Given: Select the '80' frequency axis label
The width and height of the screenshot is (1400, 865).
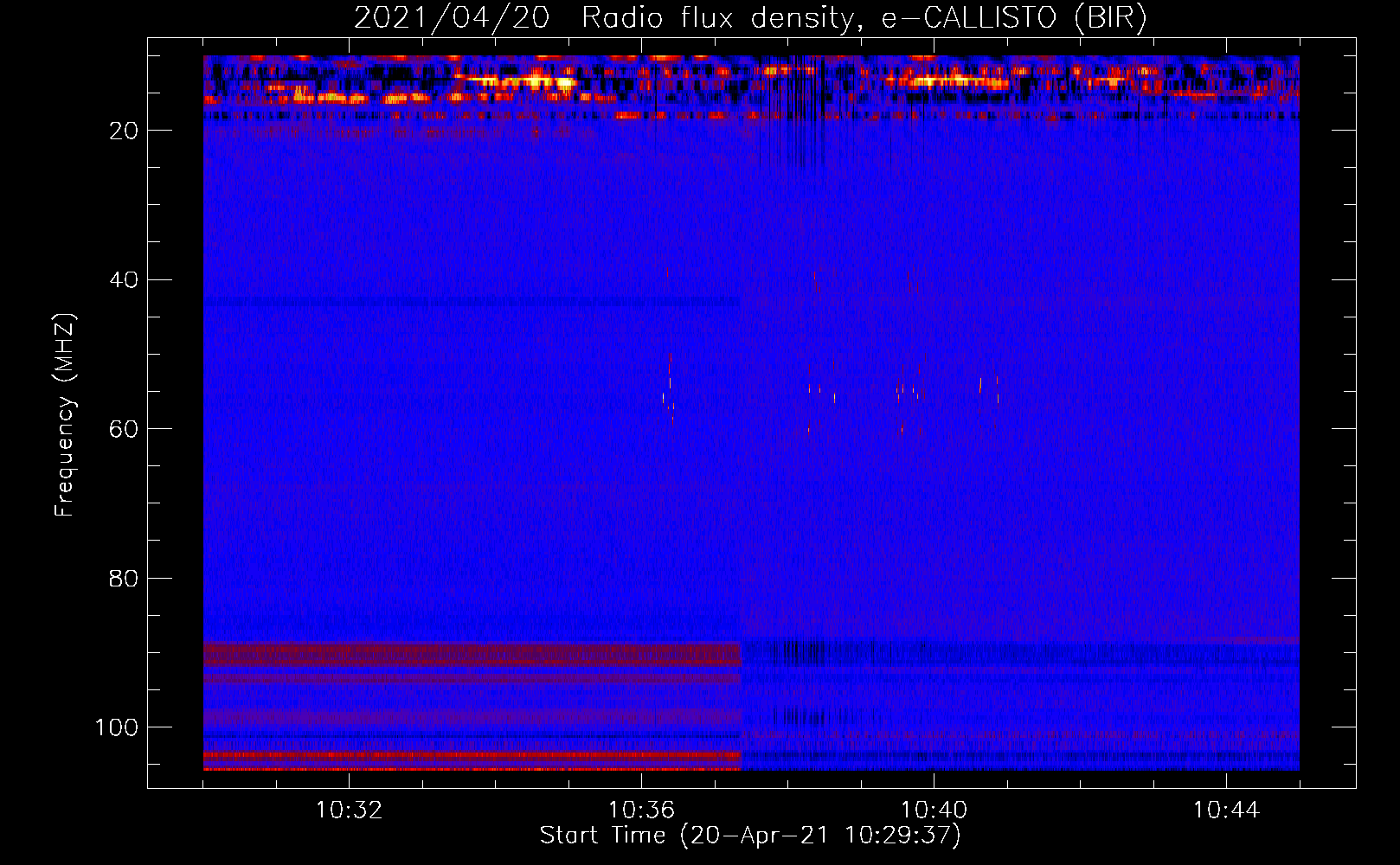Looking at the screenshot, I should click(x=124, y=579).
